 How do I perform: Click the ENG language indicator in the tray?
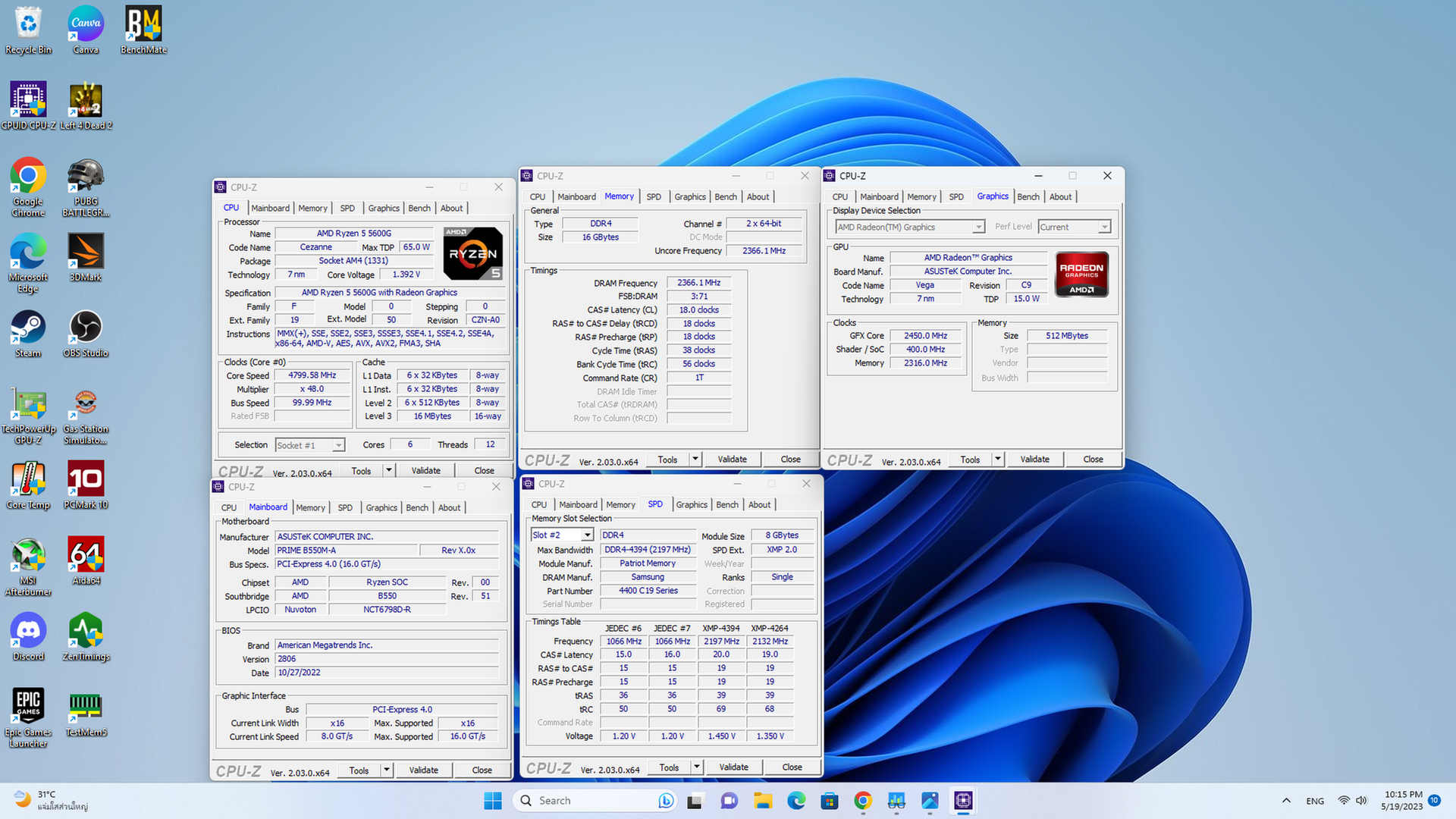coord(1315,801)
